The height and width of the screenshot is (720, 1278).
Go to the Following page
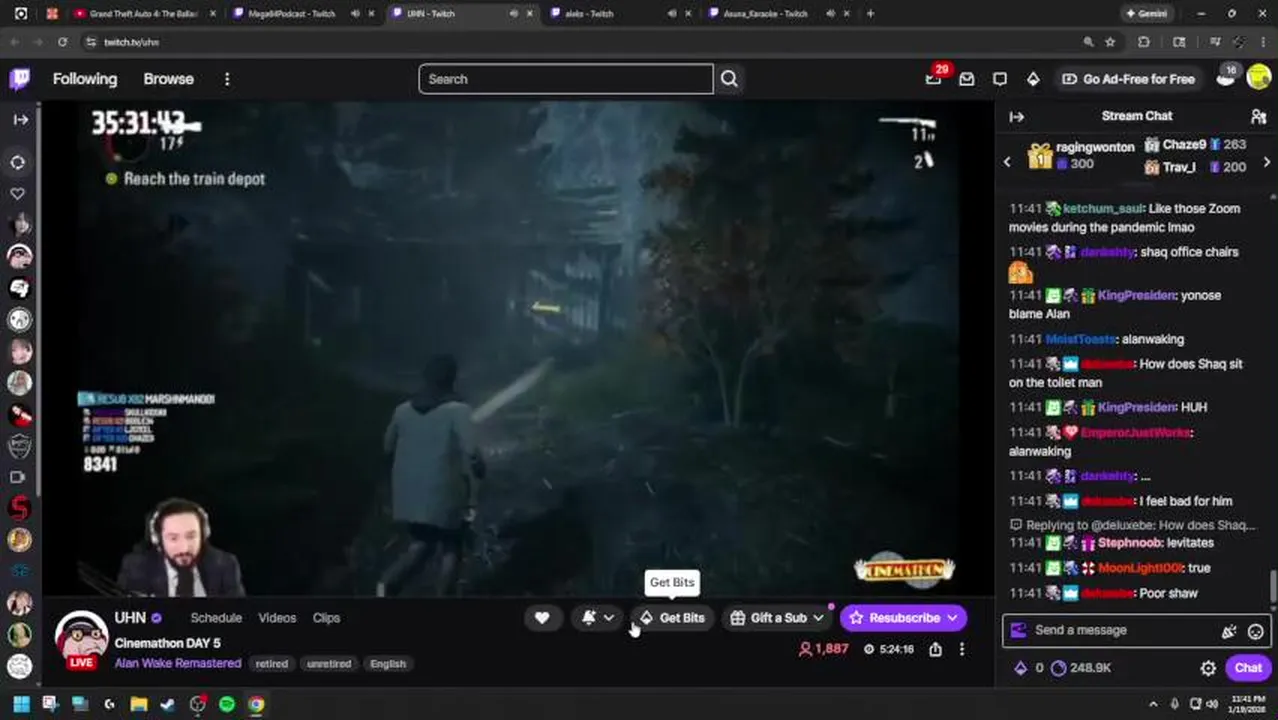pos(85,79)
